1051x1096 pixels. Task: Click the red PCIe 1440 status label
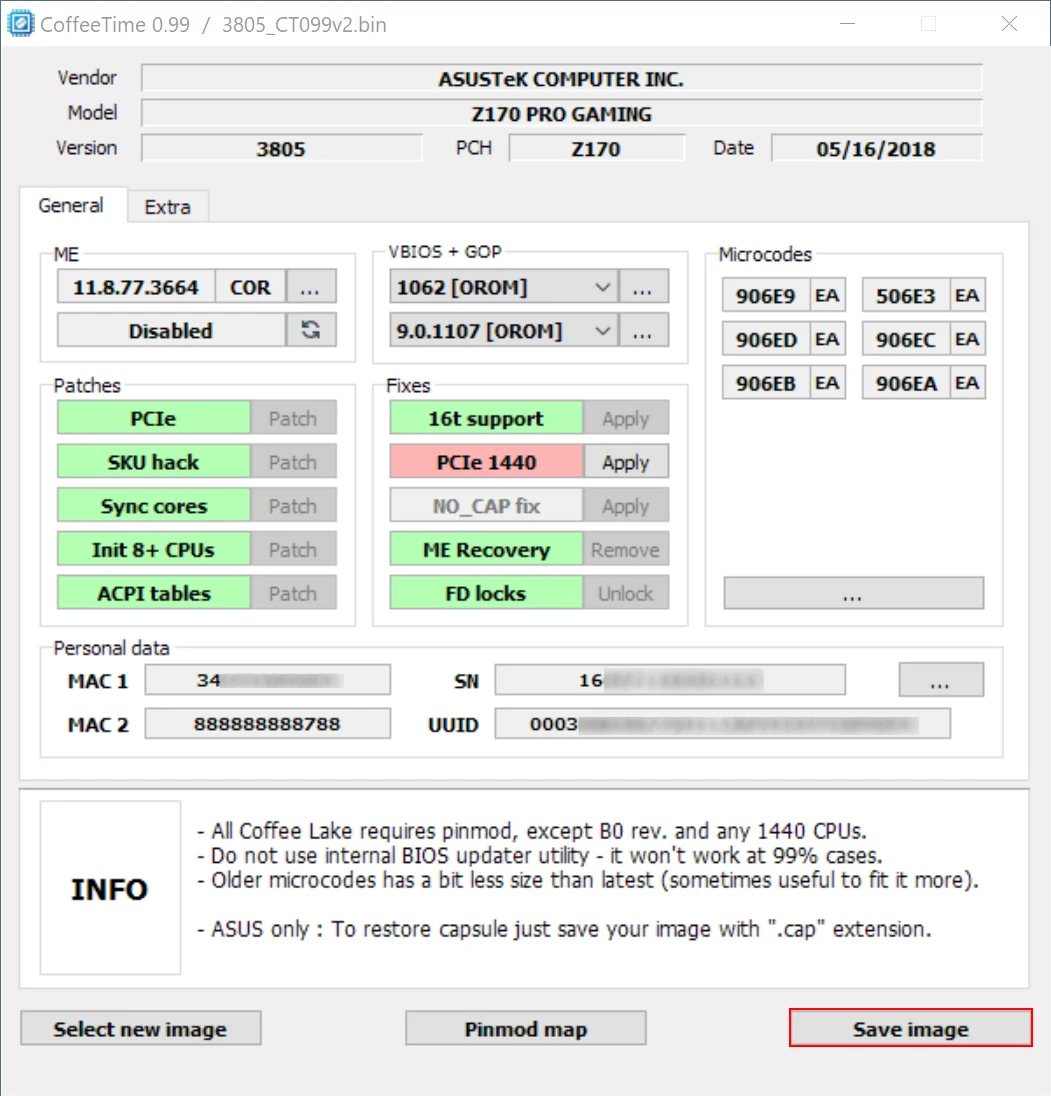pos(486,461)
